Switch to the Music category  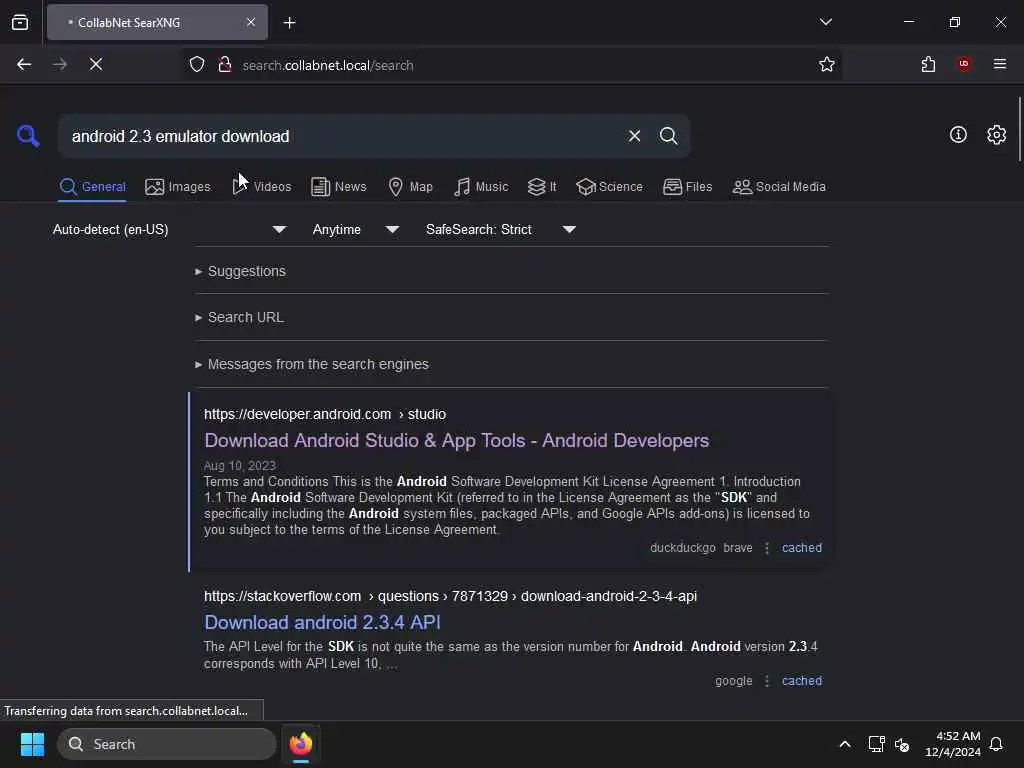pyautogui.click(x=481, y=187)
